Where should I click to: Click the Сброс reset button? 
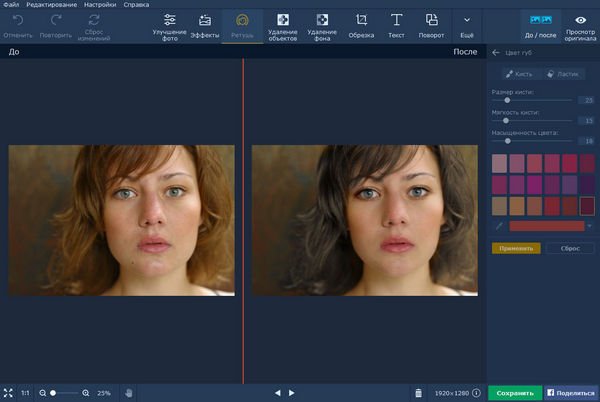click(x=570, y=248)
